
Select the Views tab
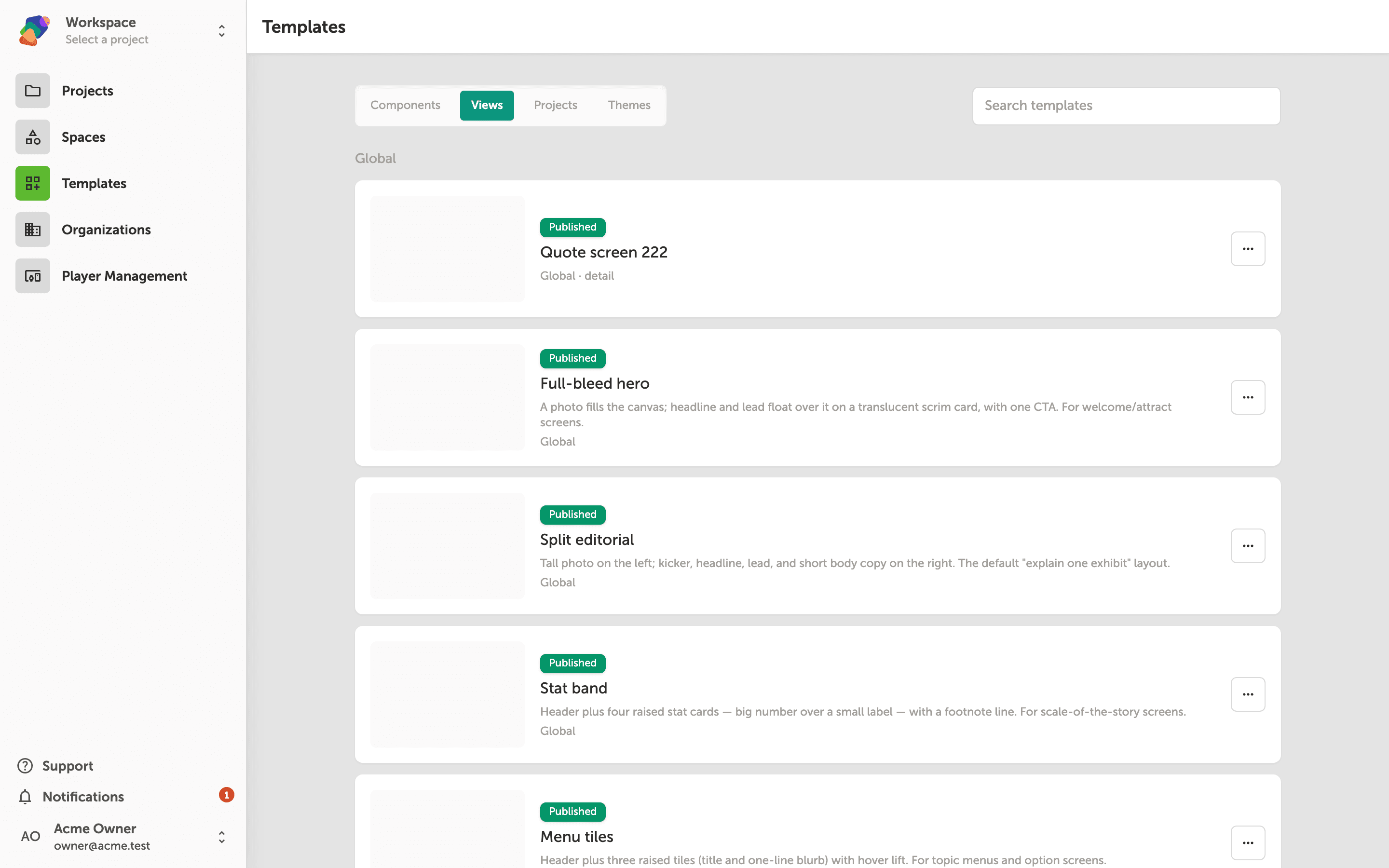487,105
